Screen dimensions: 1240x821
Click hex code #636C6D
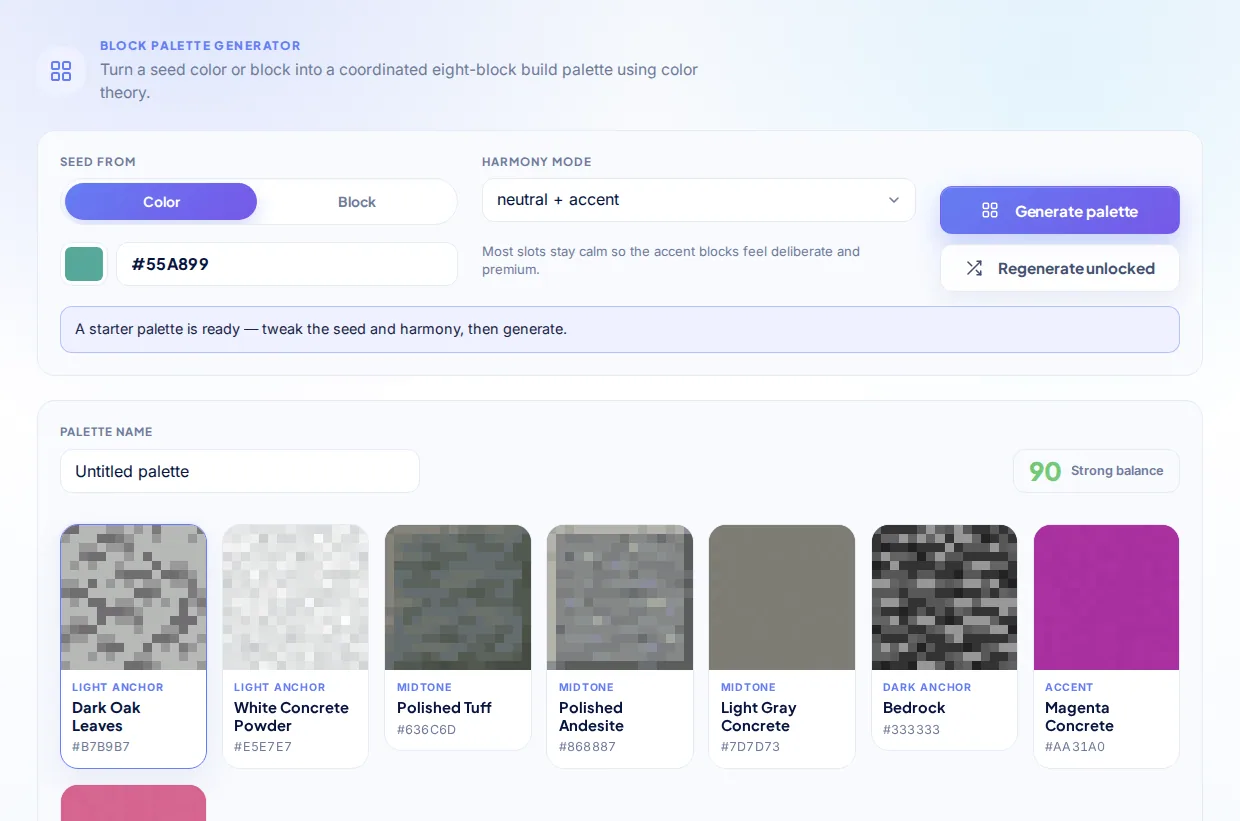point(426,730)
